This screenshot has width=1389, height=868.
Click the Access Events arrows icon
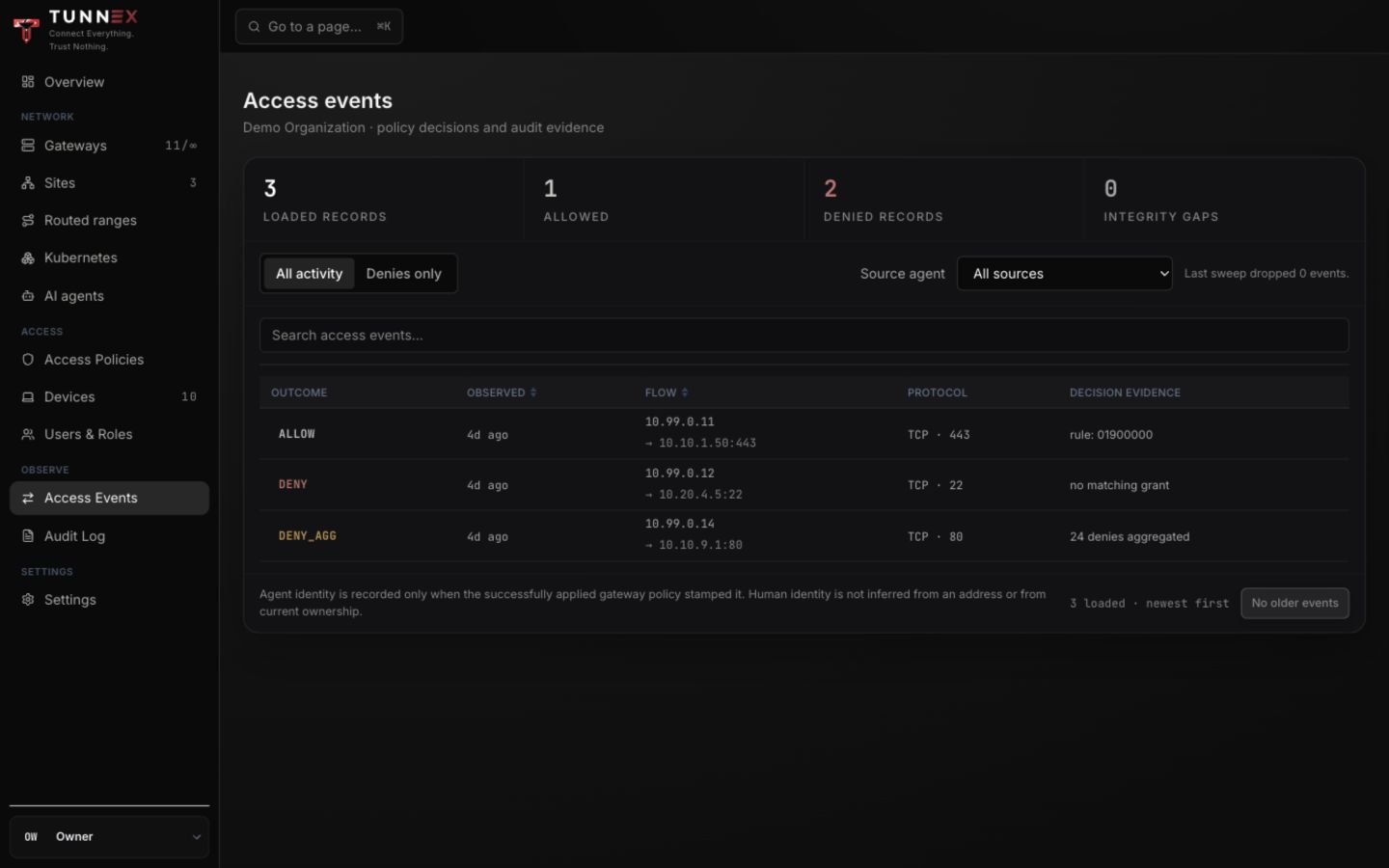(x=28, y=499)
